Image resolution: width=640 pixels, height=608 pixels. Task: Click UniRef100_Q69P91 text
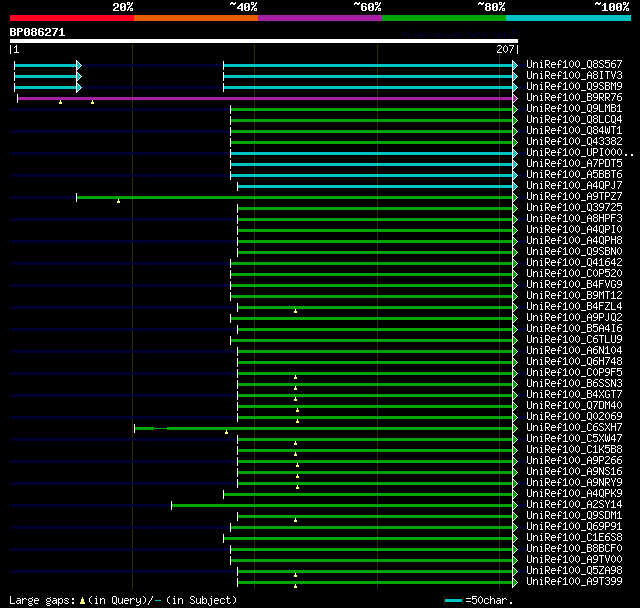(x=574, y=527)
